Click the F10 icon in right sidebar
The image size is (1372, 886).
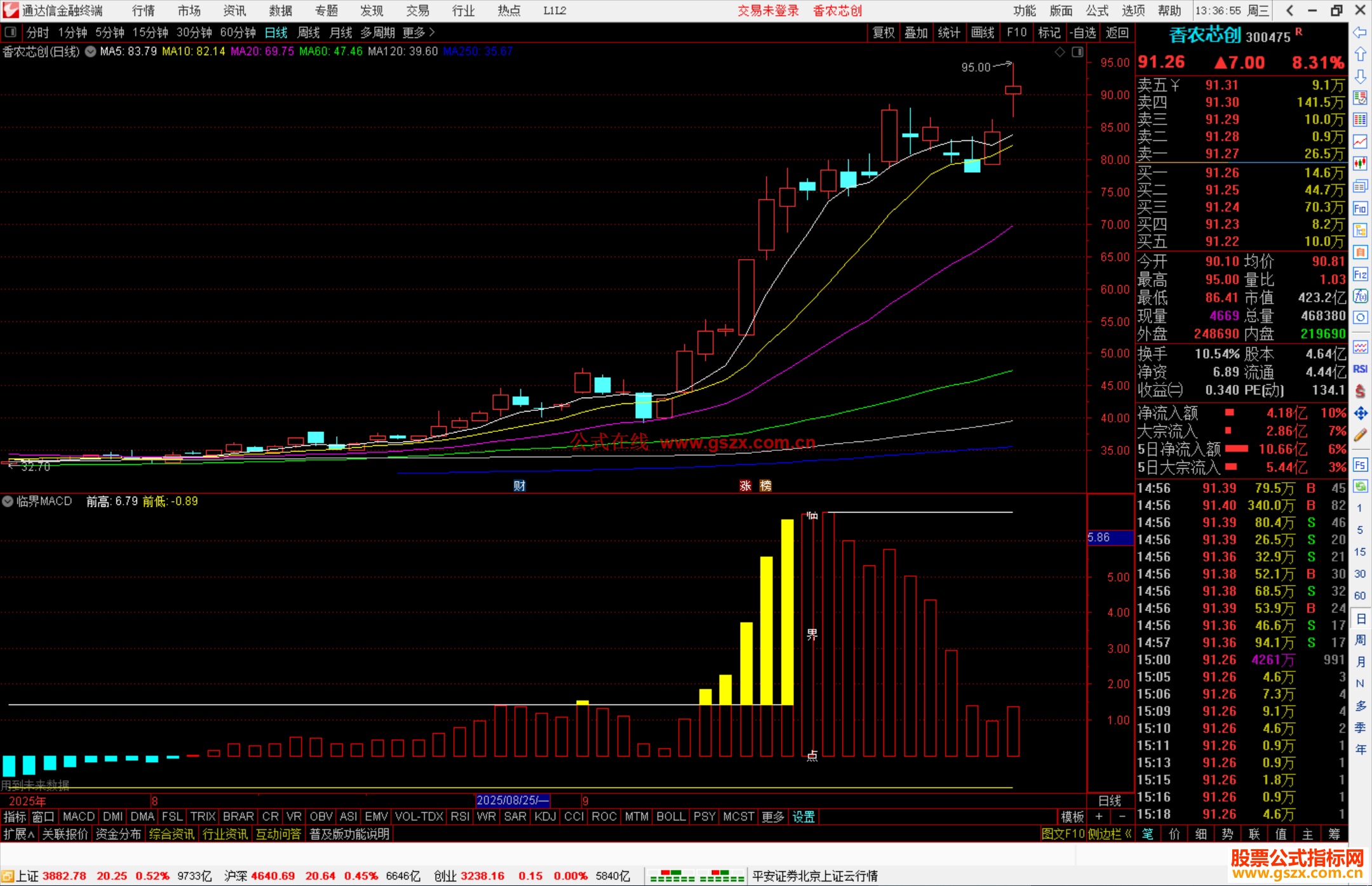coord(1360,208)
